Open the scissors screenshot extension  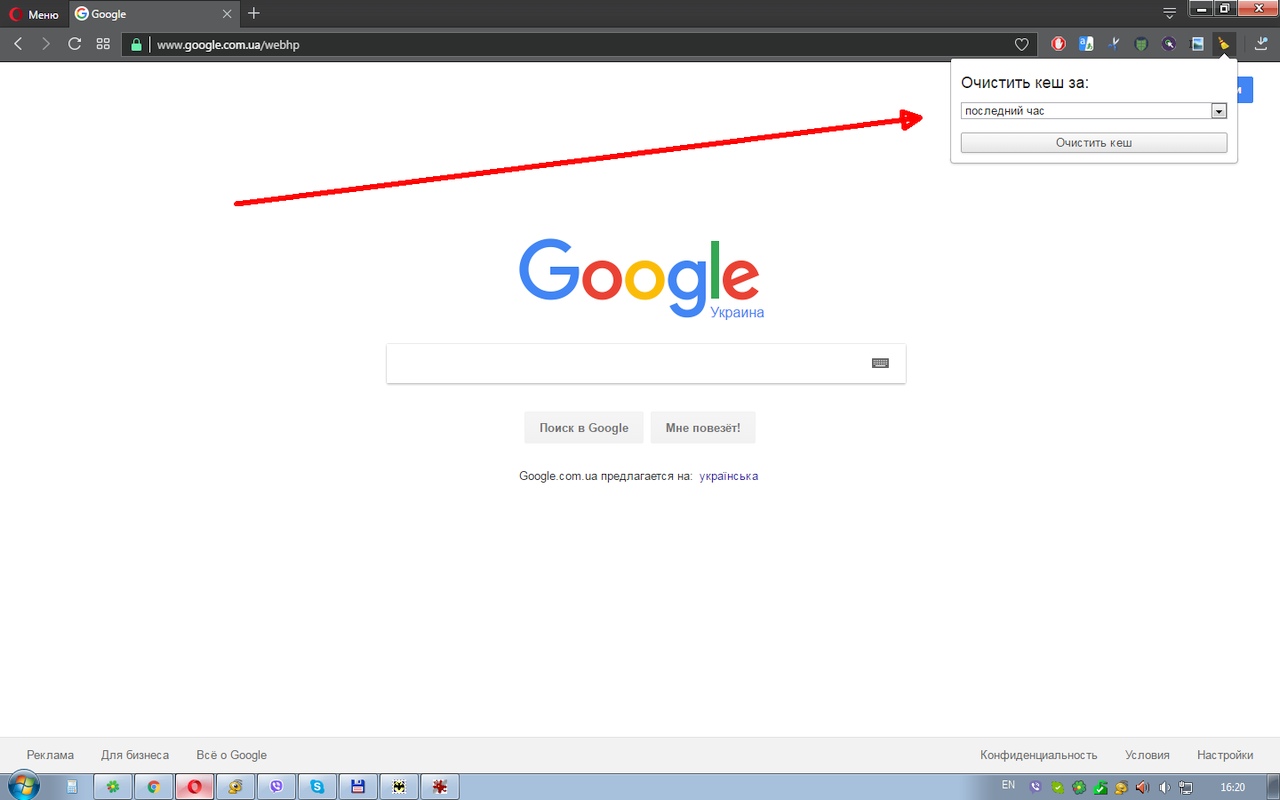(x=1113, y=44)
